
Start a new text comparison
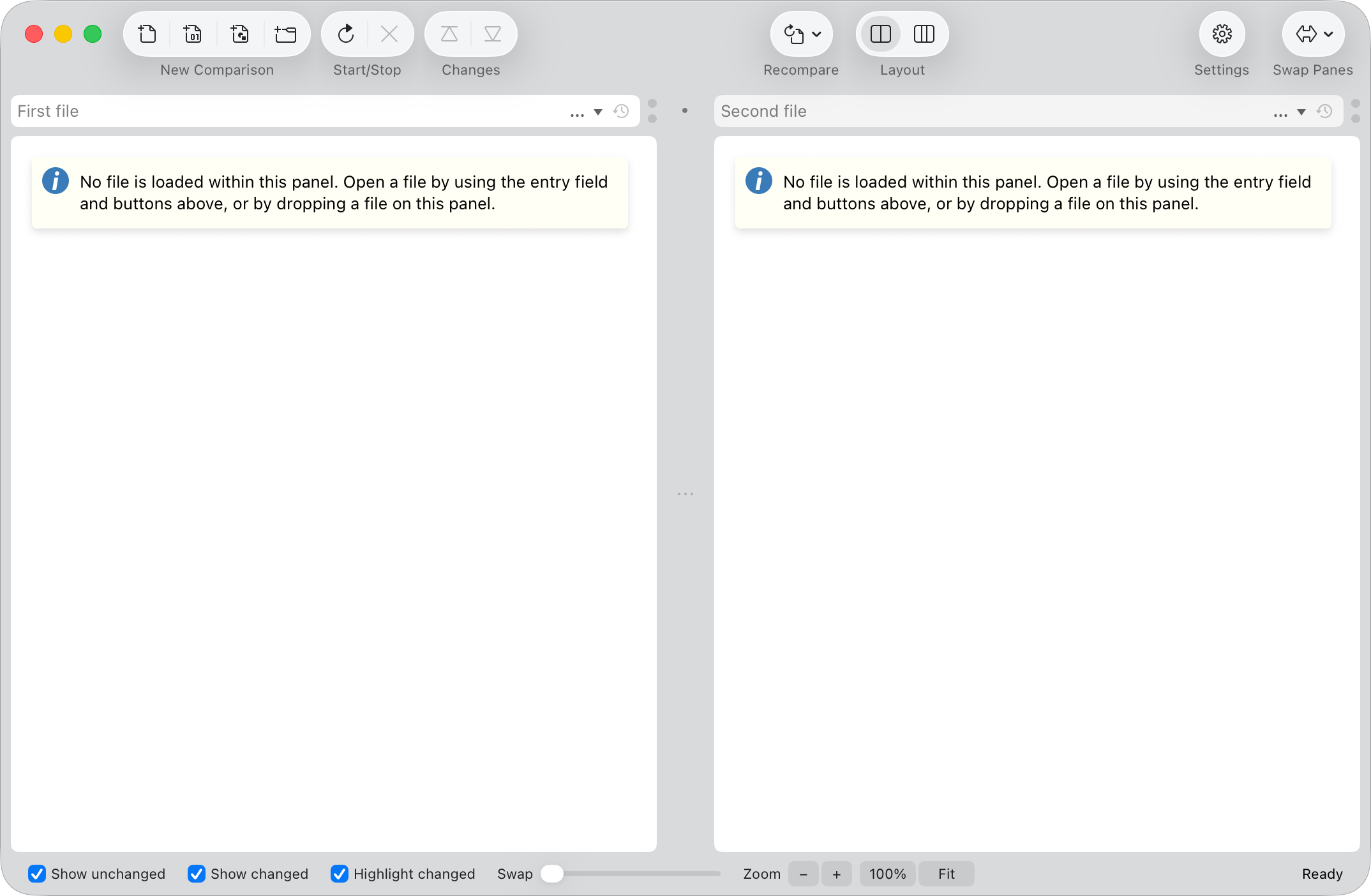[x=147, y=34]
